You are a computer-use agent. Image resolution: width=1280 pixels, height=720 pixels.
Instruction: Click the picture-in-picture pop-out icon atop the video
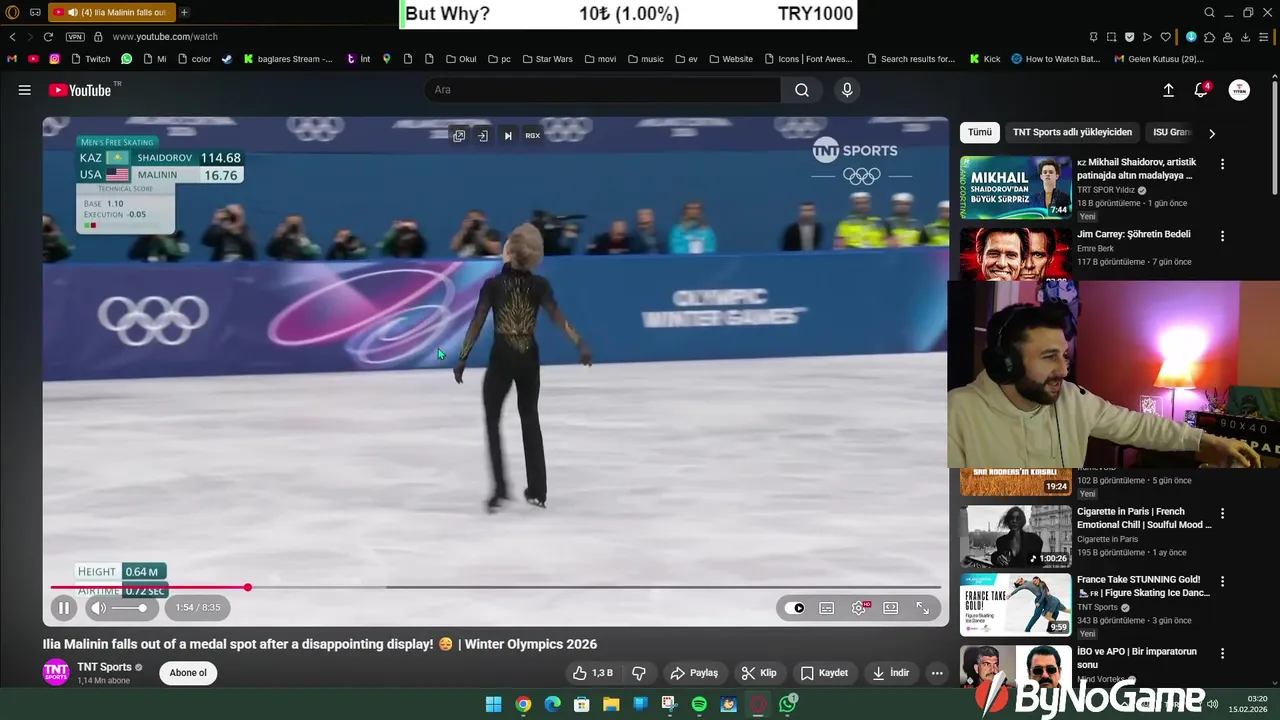pos(459,136)
